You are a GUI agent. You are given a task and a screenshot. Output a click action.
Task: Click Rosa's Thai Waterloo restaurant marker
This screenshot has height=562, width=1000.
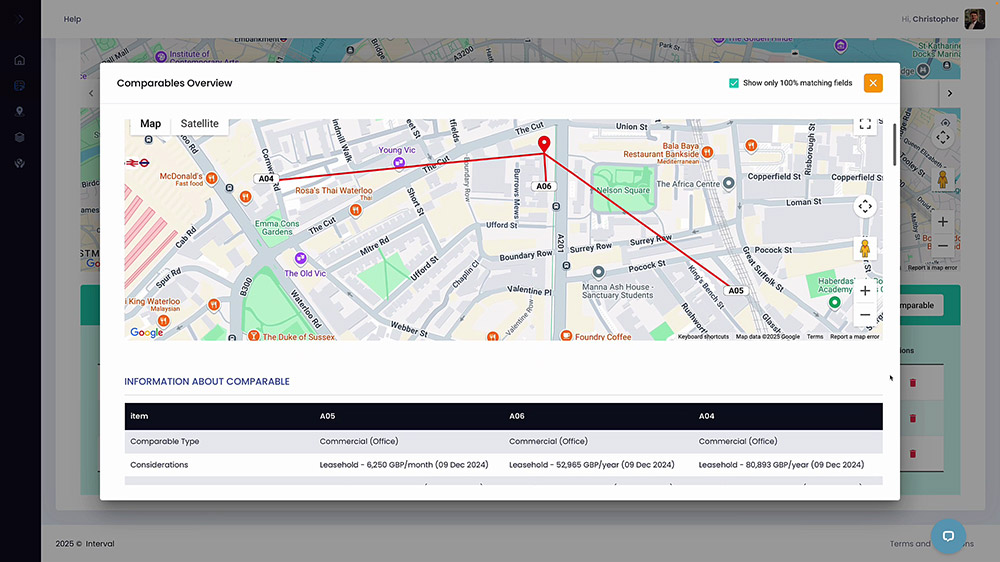click(x=355, y=209)
